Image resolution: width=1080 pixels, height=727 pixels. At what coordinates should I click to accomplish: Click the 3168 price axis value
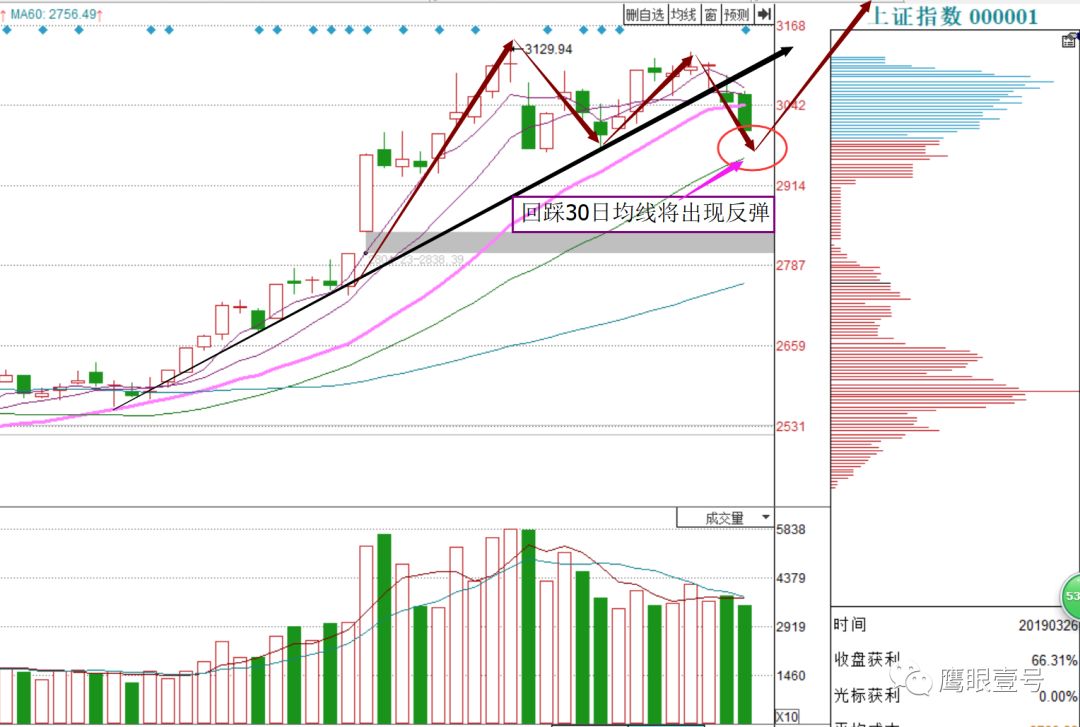pyautogui.click(x=791, y=26)
